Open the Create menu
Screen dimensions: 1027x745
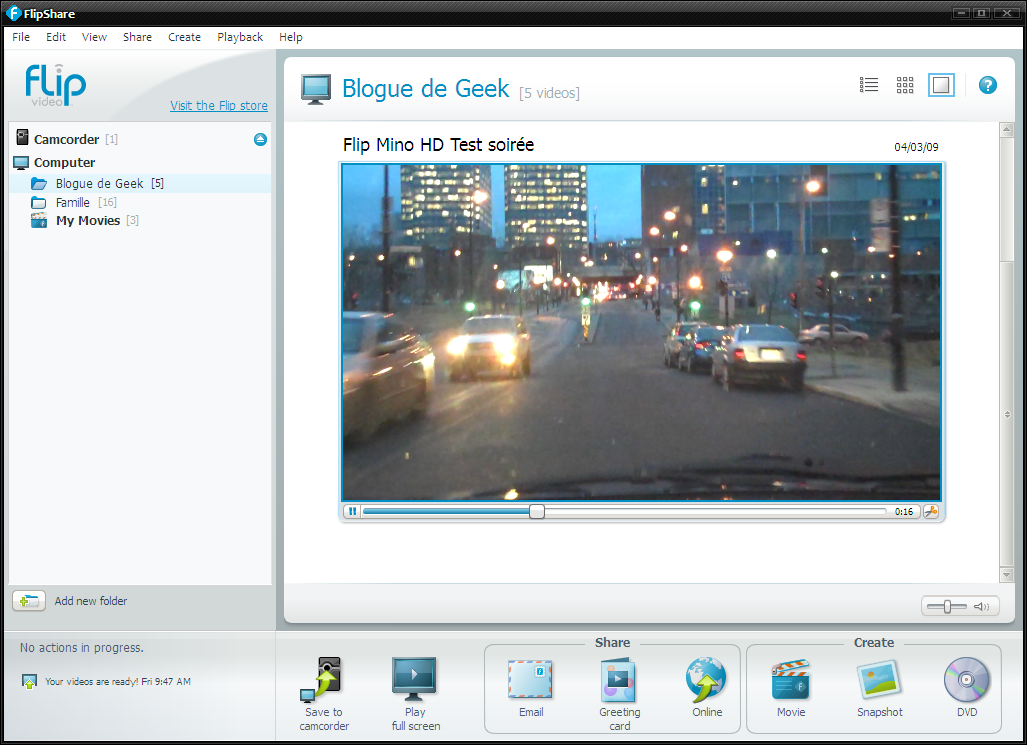tap(184, 37)
